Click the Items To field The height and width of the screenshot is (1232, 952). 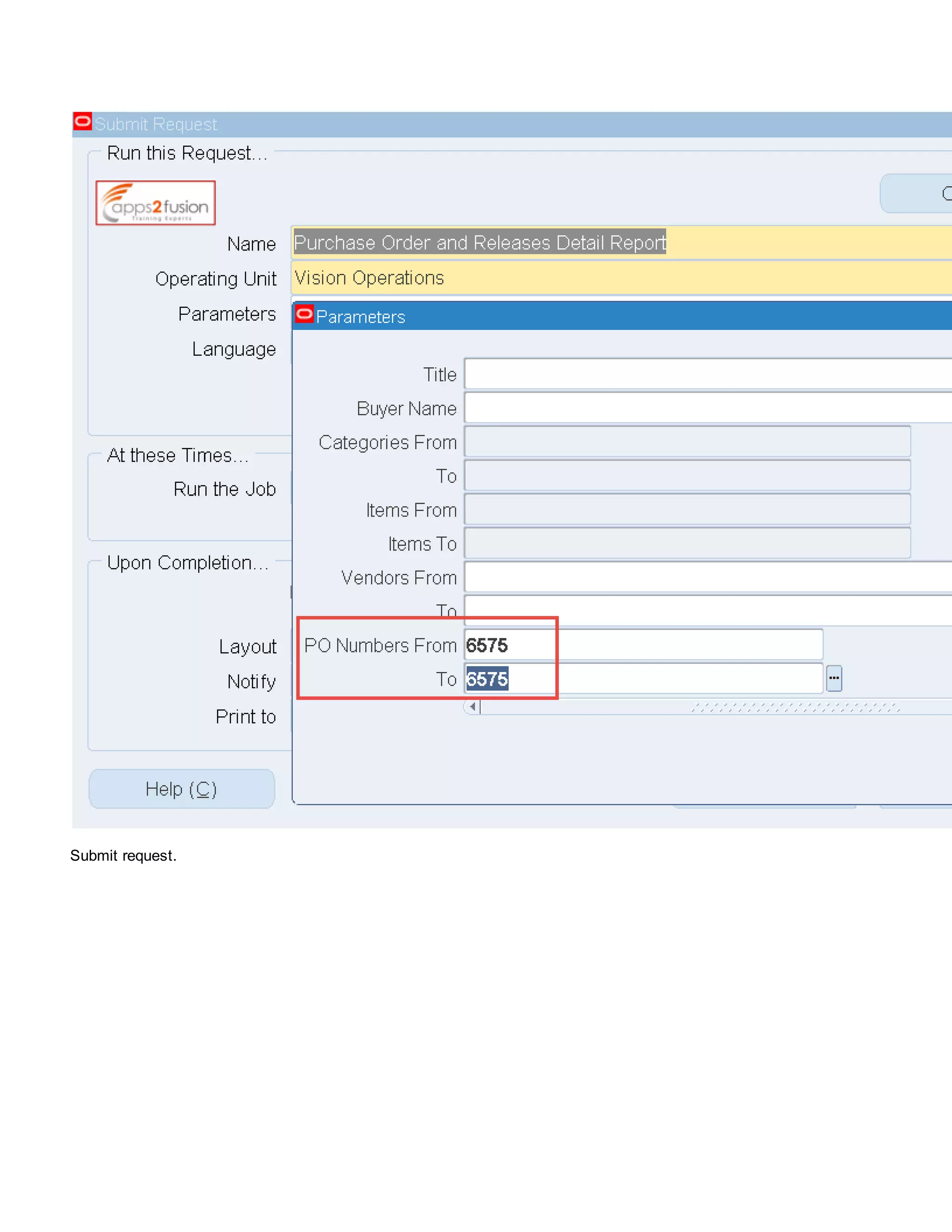(687, 543)
